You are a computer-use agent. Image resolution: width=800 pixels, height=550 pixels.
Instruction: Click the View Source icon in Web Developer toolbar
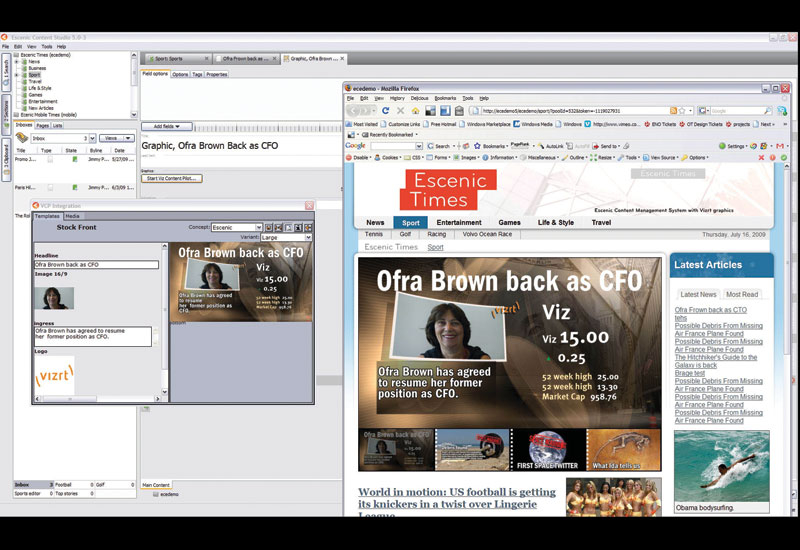646,158
